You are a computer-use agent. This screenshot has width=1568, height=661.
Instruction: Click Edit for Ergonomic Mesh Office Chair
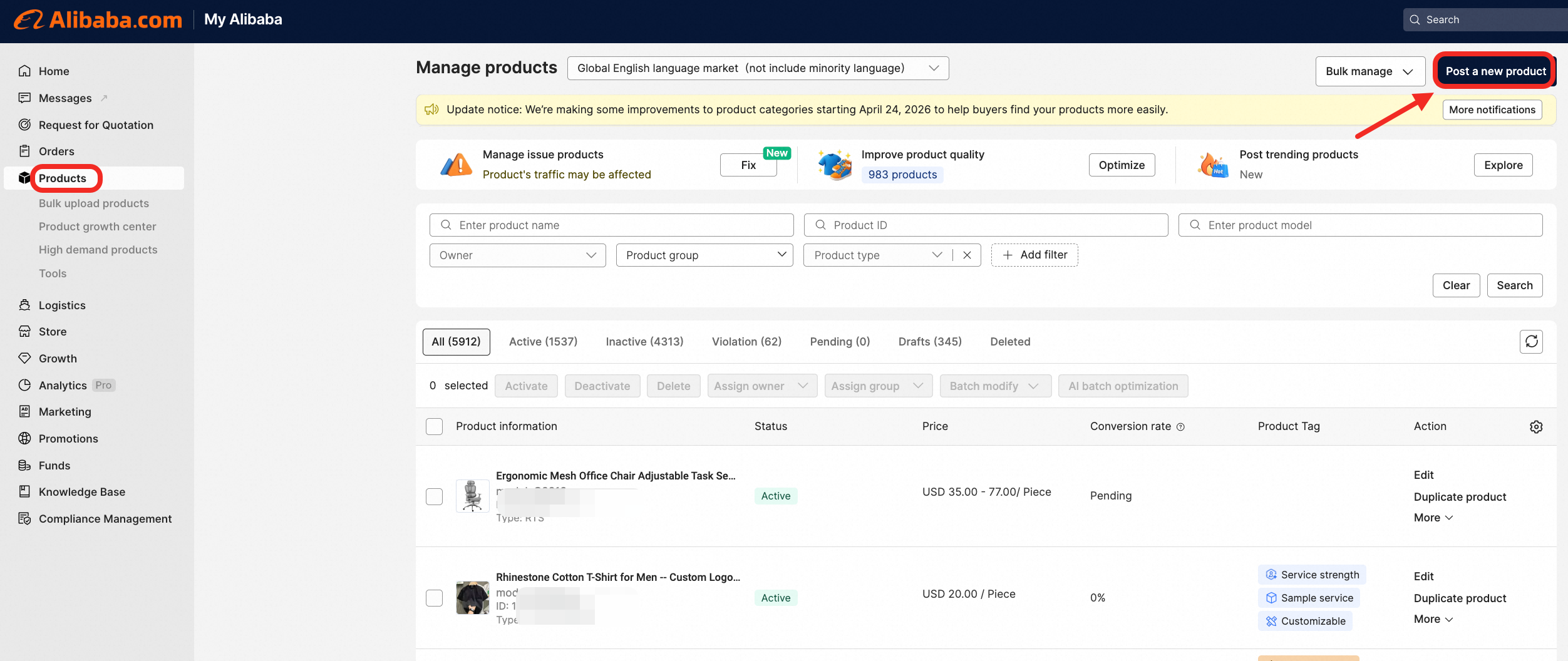coord(1423,475)
